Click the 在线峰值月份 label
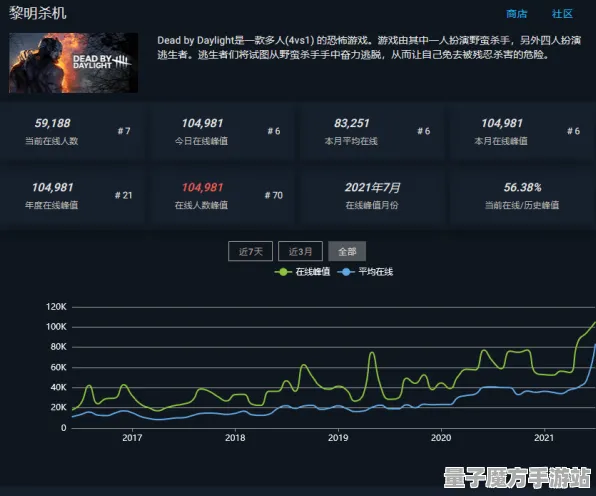The width and height of the screenshot is (596, 496). click(372, 205)
